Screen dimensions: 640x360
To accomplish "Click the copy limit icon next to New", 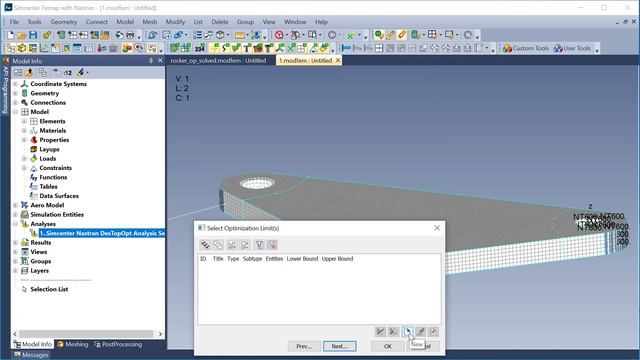I will 393,331.
